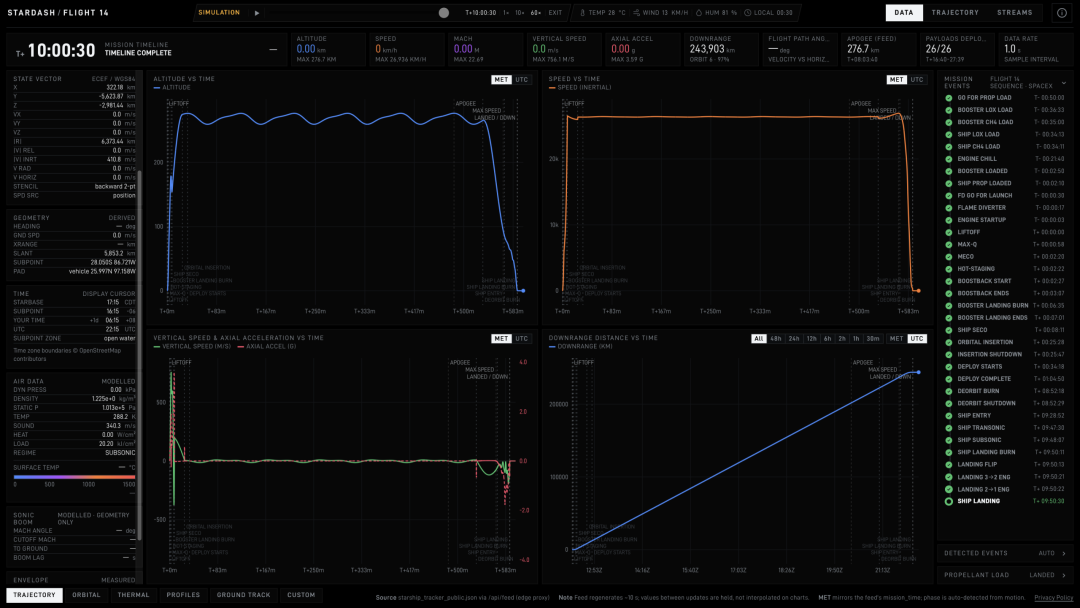
Task: Switch Downrange Distance chart to MET
Action: (x=896, y=339)
